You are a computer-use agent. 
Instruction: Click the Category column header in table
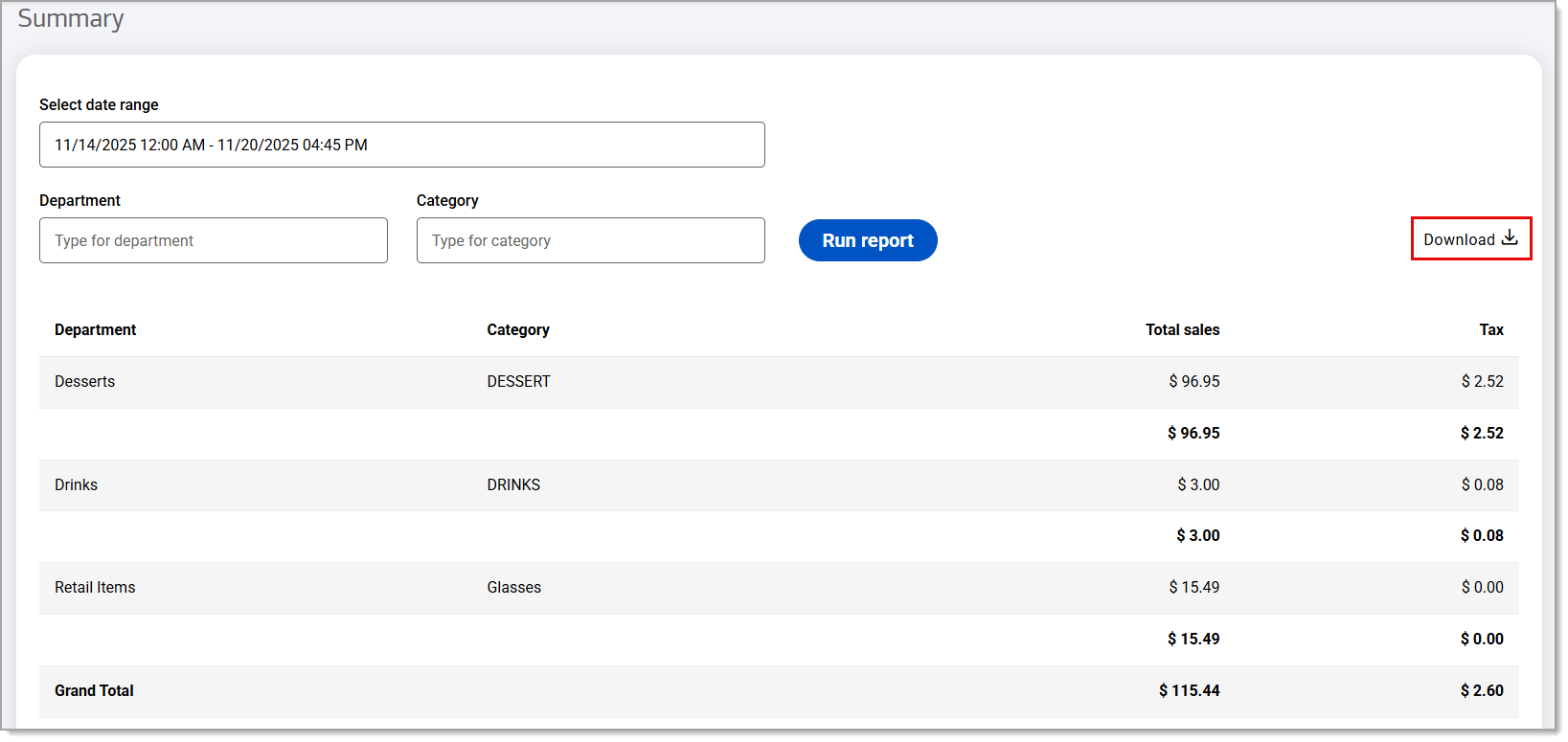pyautogui.click(x=517, y=329)
